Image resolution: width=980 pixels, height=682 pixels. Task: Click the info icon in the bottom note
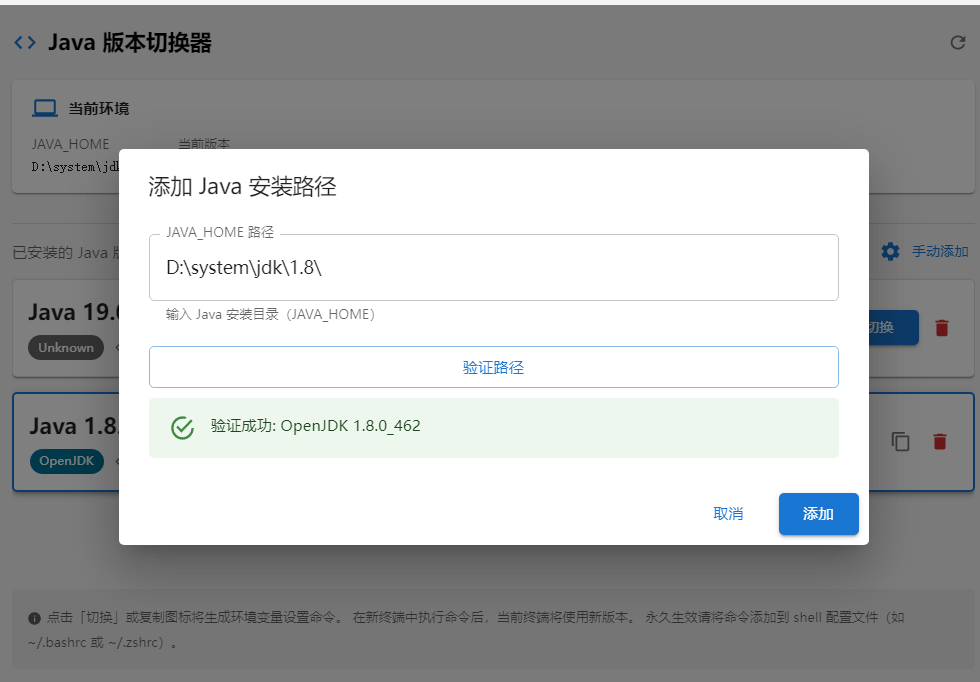(x=34, y=618)
